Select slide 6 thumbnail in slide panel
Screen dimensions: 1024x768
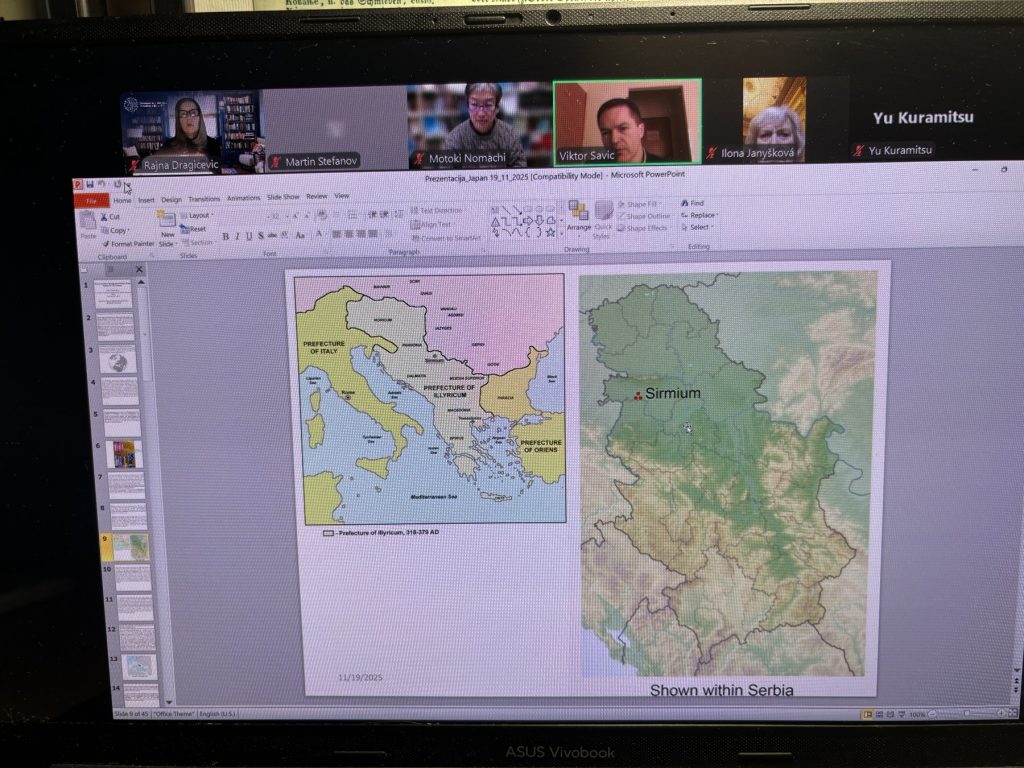(125, 453)
